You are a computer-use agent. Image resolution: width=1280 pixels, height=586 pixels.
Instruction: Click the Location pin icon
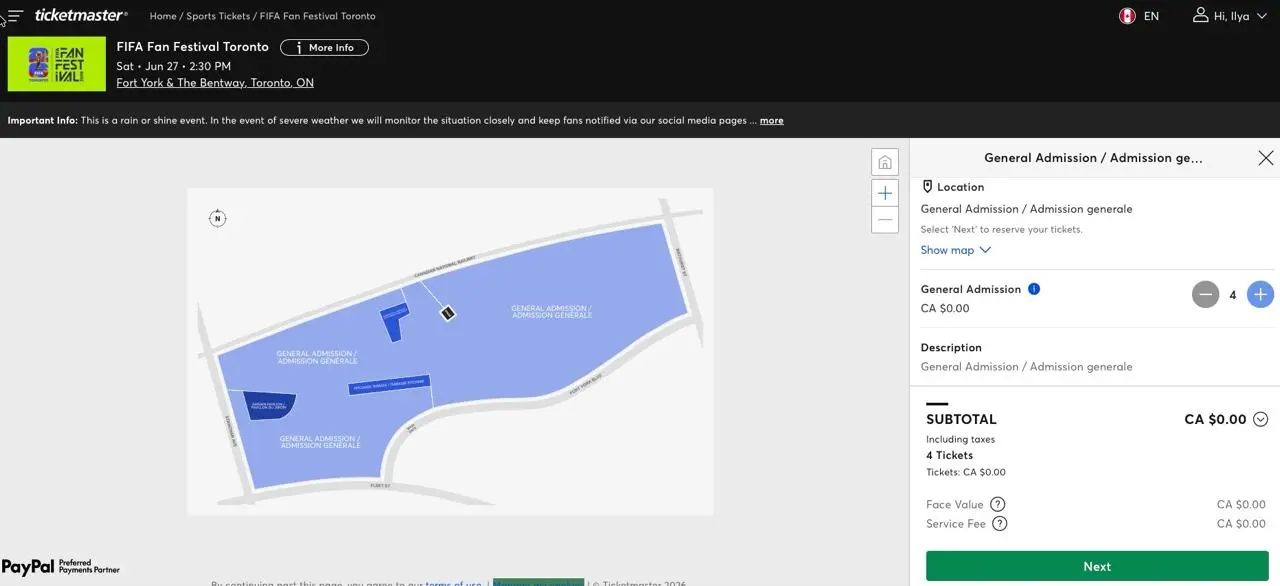927,186
